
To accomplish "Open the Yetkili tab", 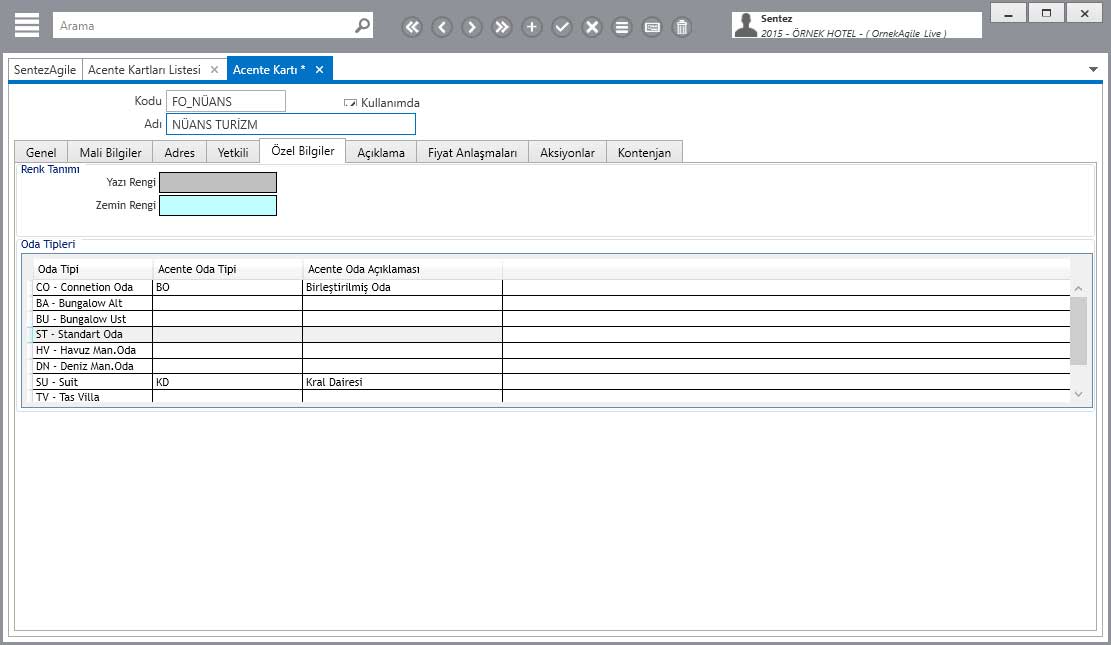I will tap(233, 152).
